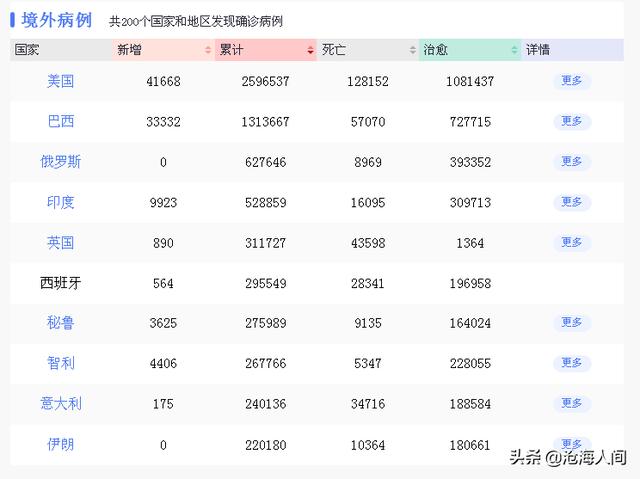Select 英国 new cases 890
Viewport: 640px width, 479px height.
(163, 243)
